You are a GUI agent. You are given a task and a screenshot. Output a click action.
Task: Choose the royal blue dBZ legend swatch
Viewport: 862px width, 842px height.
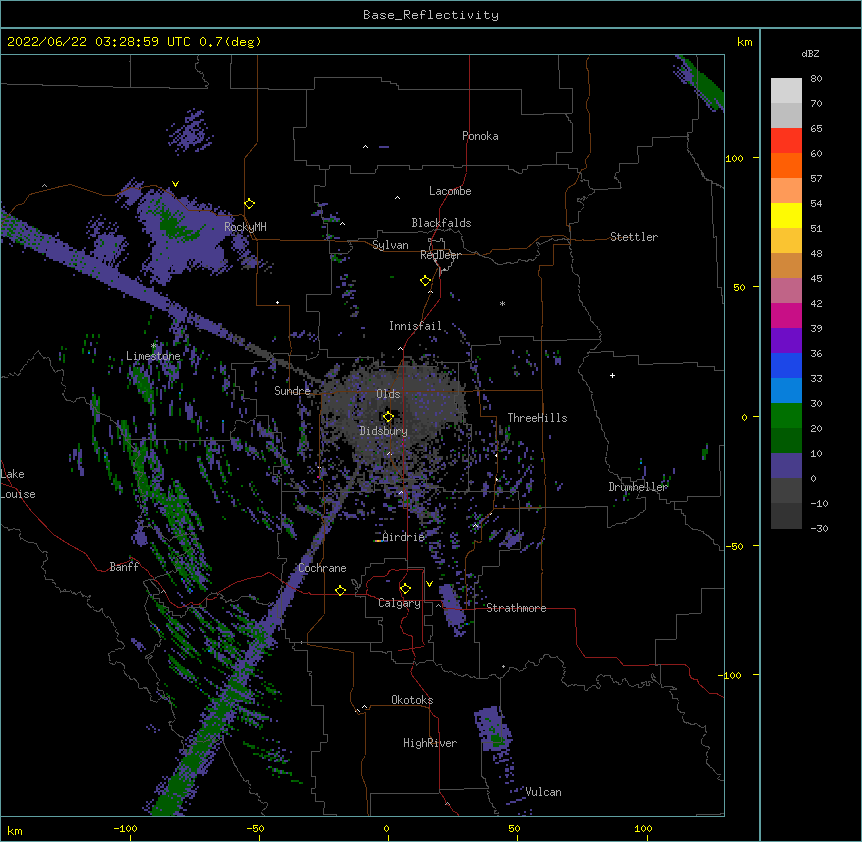(786, 365)
